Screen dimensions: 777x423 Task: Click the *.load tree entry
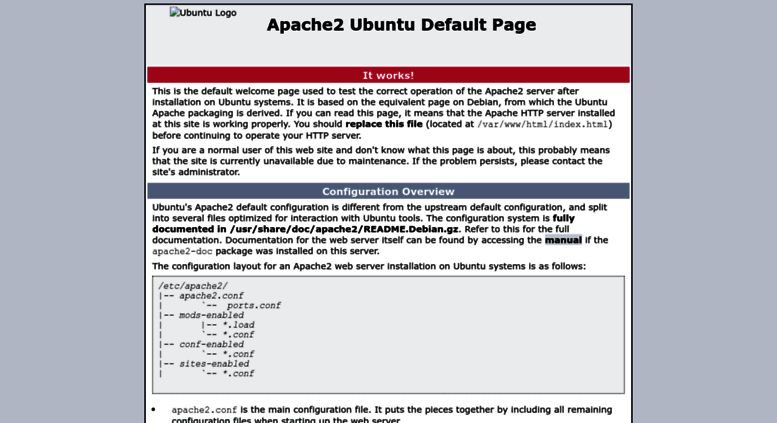238,325
